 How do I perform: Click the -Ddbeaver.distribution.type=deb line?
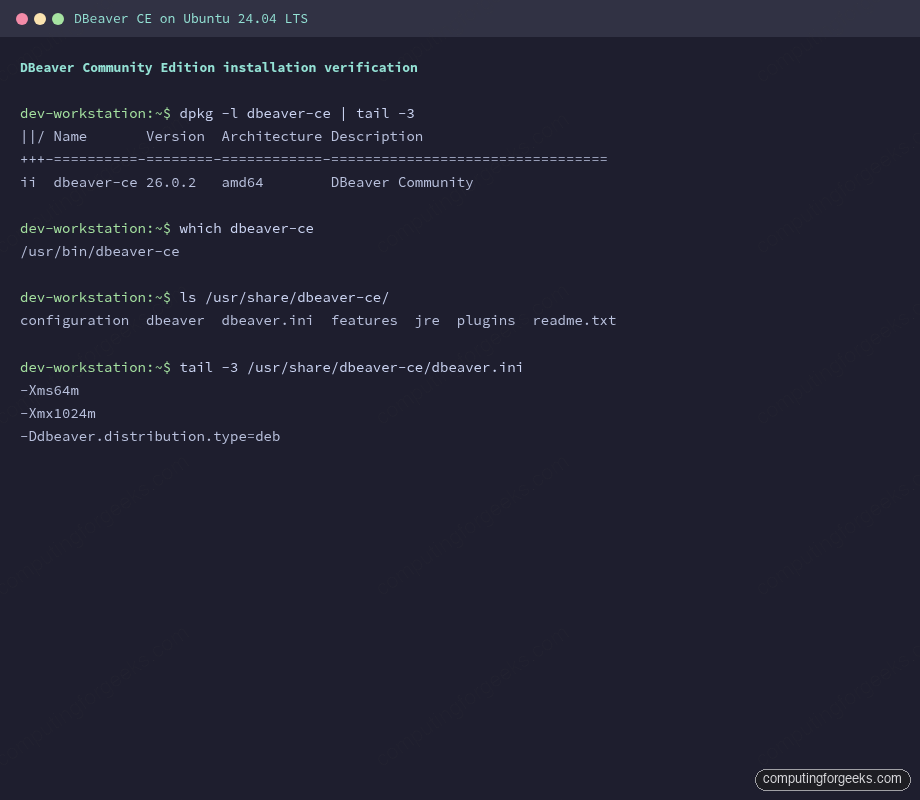[x=150, y=436]
